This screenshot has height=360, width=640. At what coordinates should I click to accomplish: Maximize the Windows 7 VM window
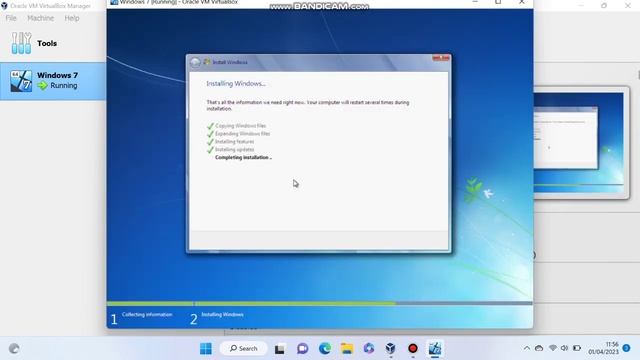click(498, 2)
